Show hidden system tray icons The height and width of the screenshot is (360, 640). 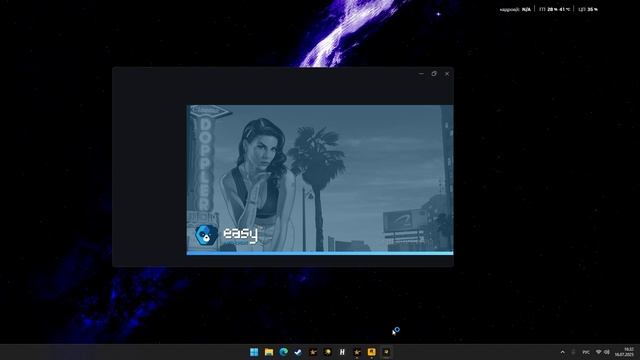click(562, 352)
